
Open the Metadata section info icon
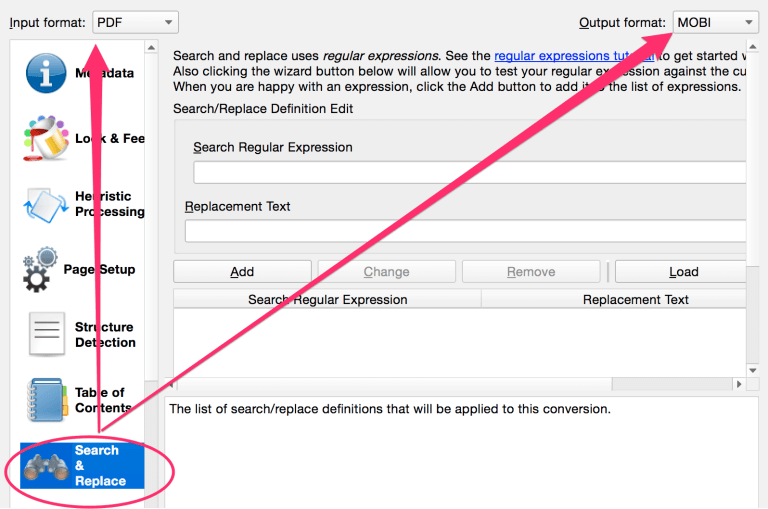click(x=46, y=73)
